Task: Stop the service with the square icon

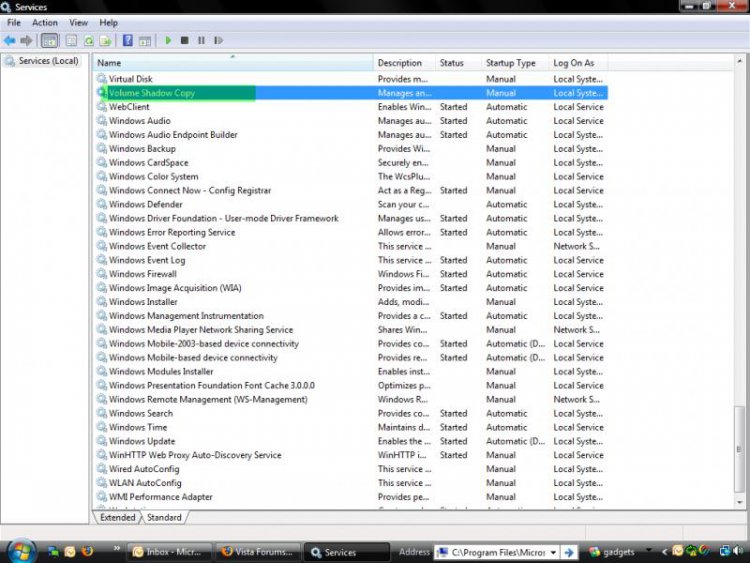Action: pyautogui.click(x=185, y=41)
